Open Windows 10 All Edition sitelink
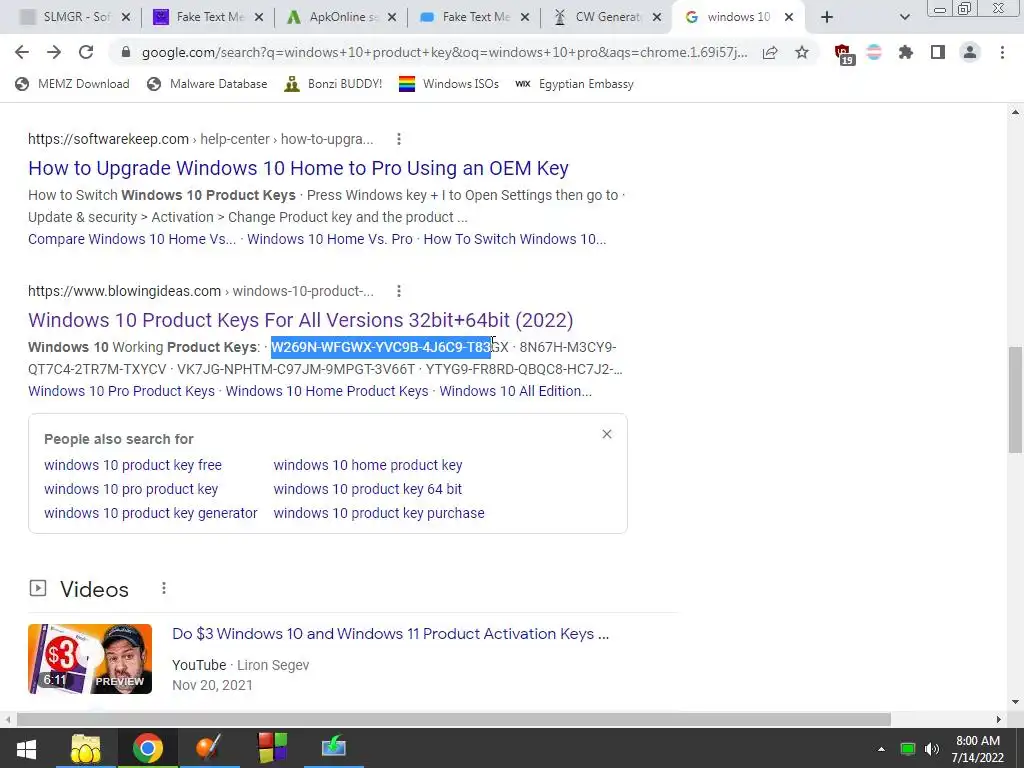Screen dimensions: 1024x768 [515, 391]
